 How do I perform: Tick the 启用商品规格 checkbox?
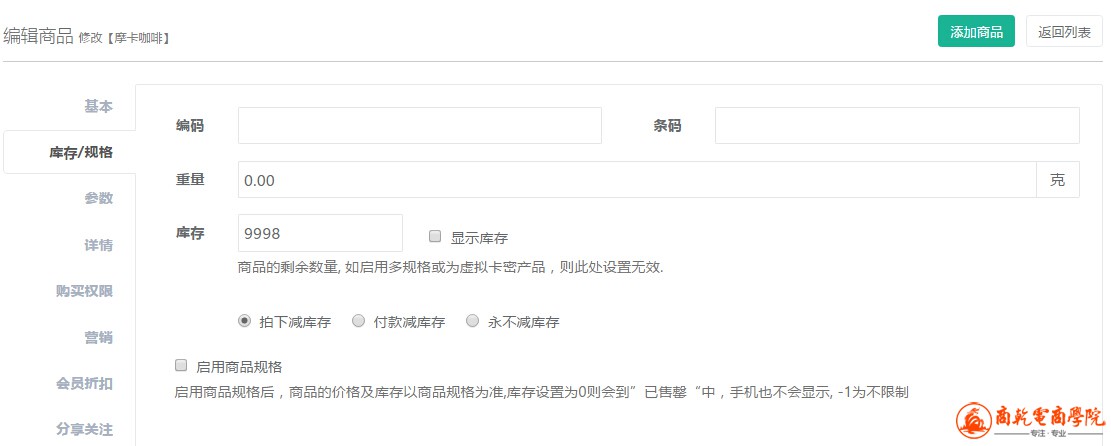pos(181,366)
